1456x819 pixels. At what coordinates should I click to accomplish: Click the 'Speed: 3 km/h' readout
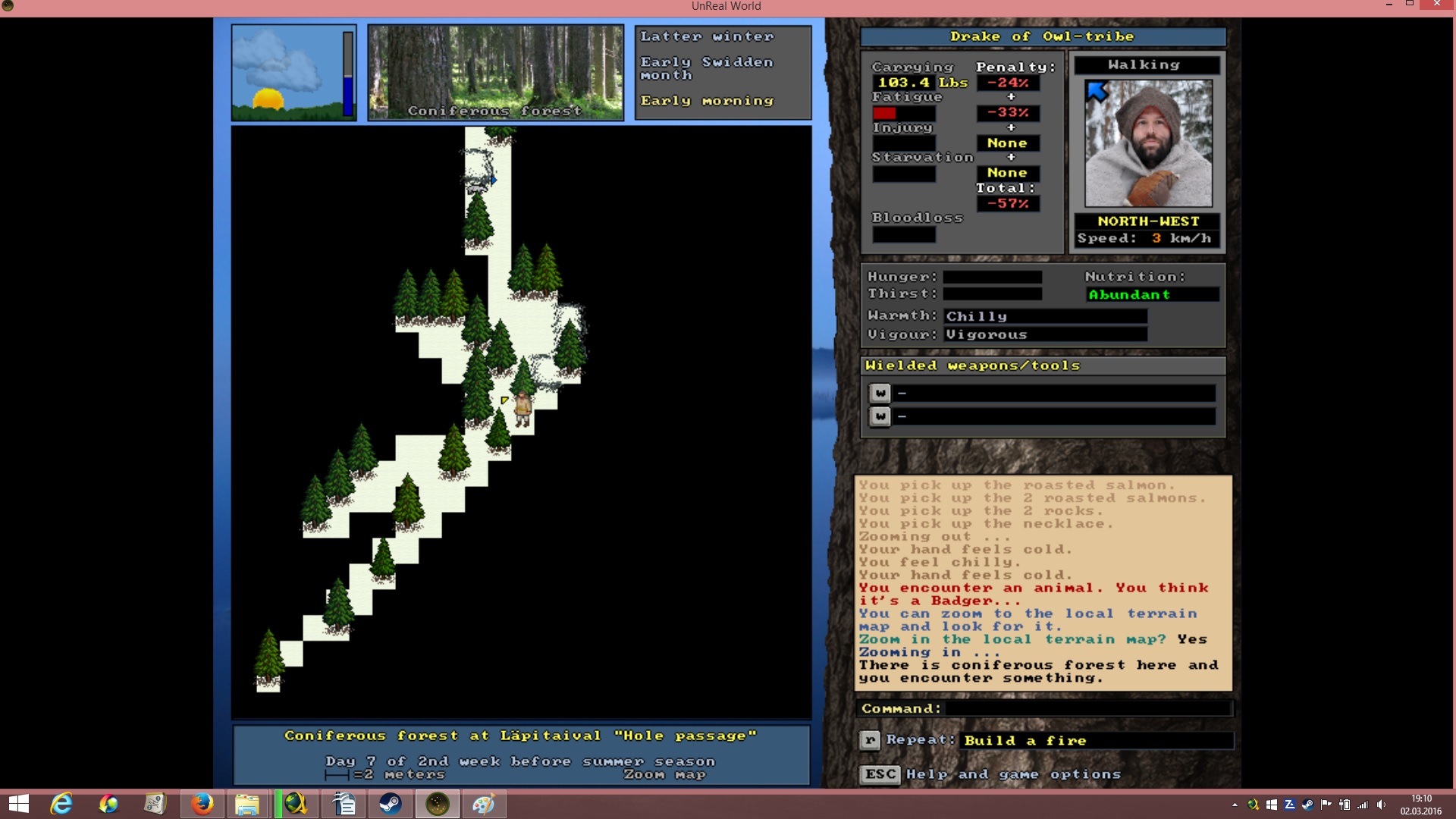click(1144, 238)
